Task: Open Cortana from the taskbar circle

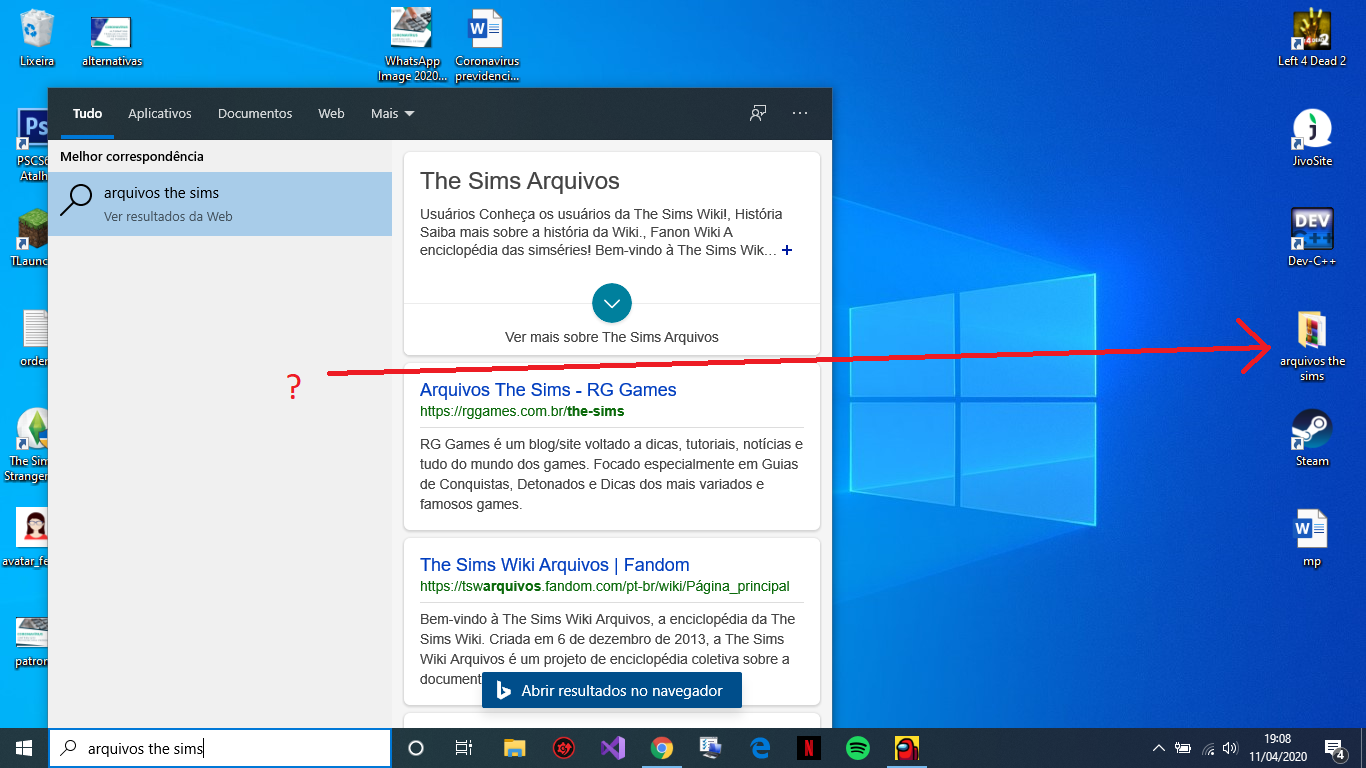Action: (416, 748)
